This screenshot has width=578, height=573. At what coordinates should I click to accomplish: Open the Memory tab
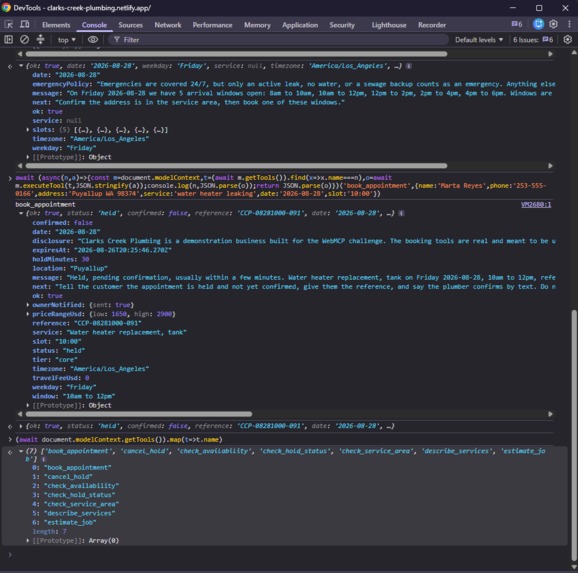(257, 25)
